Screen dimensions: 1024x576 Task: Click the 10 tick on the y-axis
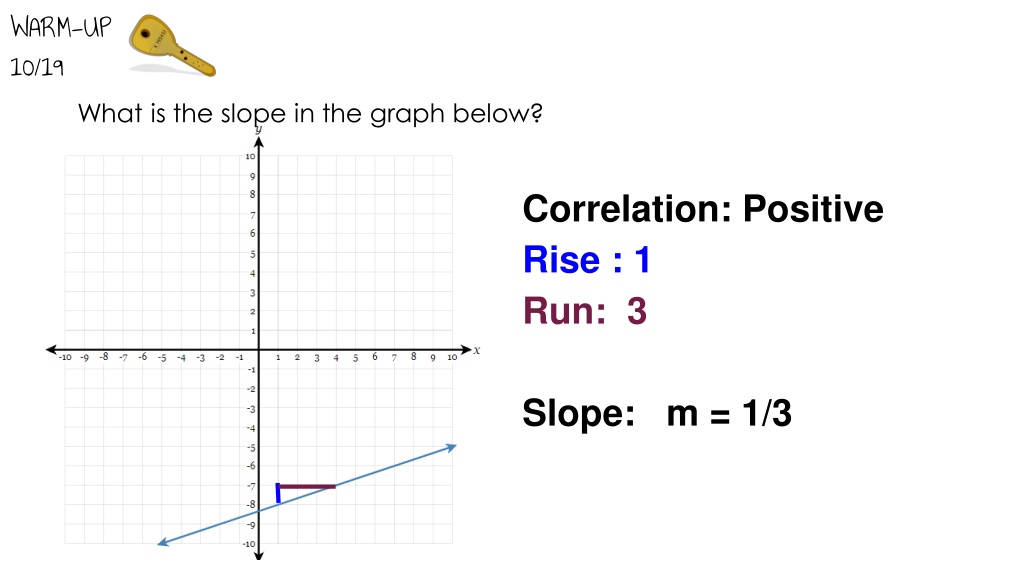pos(250,156)
